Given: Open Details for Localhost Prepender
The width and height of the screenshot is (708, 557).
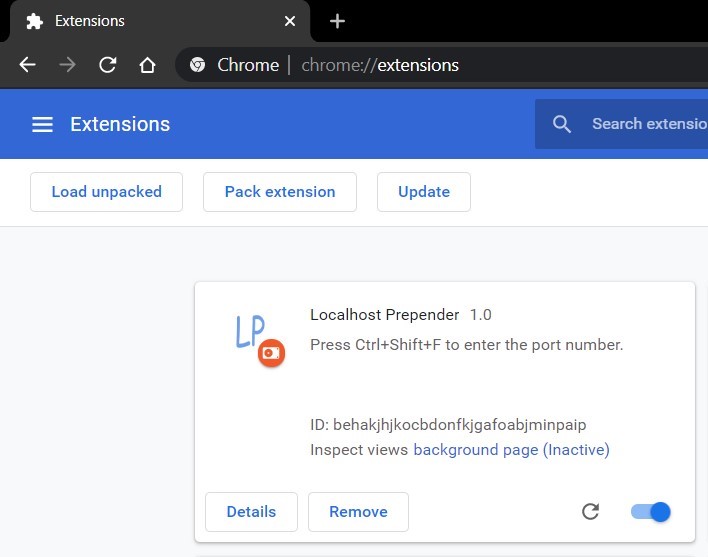Looking at the screenshot, I should 251,511.
